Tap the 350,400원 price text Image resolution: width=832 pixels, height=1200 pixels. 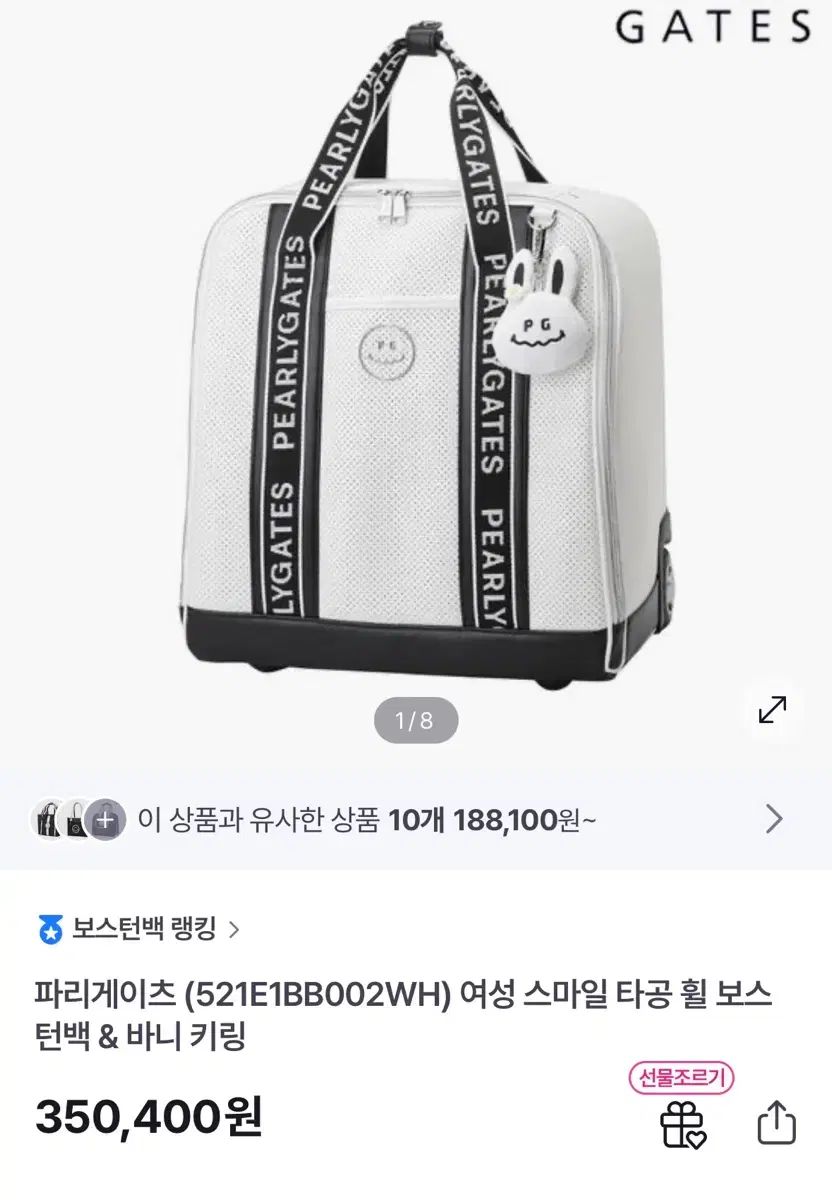[149, 1117]
